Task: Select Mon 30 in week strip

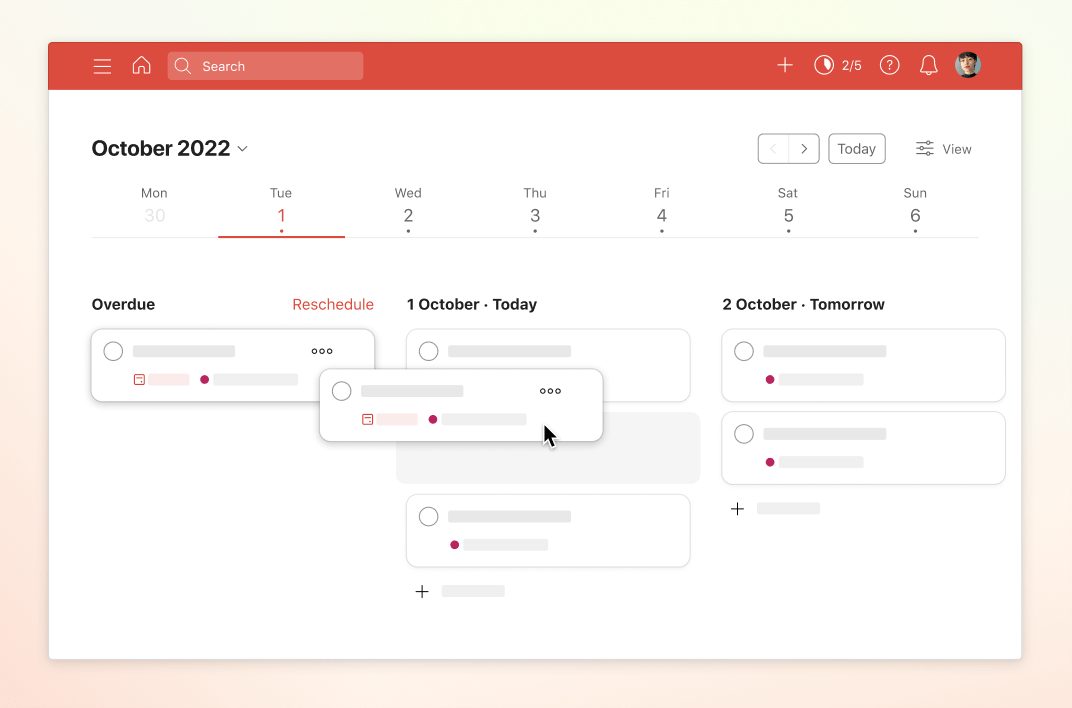Action: tap(155, 207)
